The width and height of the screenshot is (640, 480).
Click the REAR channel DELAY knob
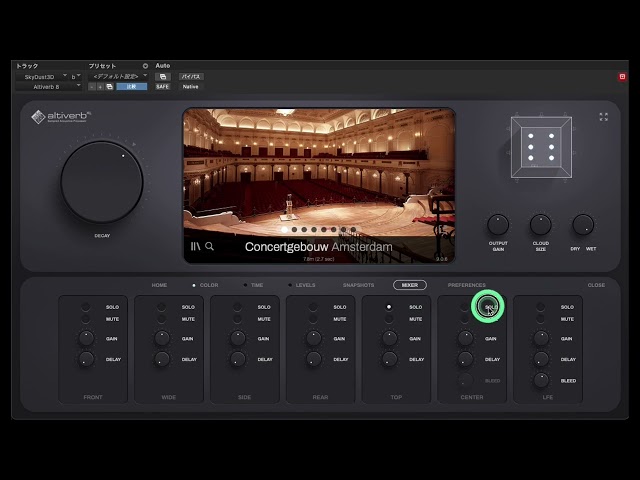pyautogui.click(x=313, y=359)
